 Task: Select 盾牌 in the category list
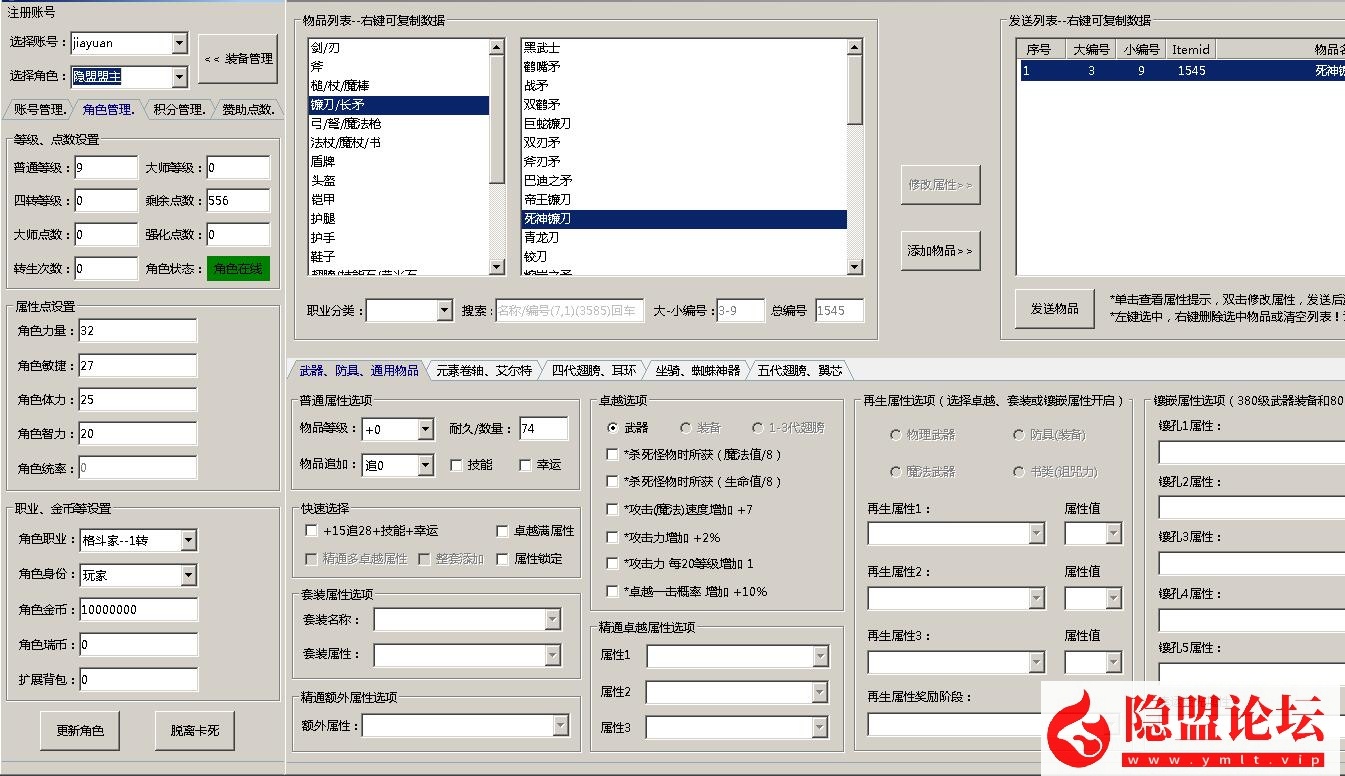399,162
